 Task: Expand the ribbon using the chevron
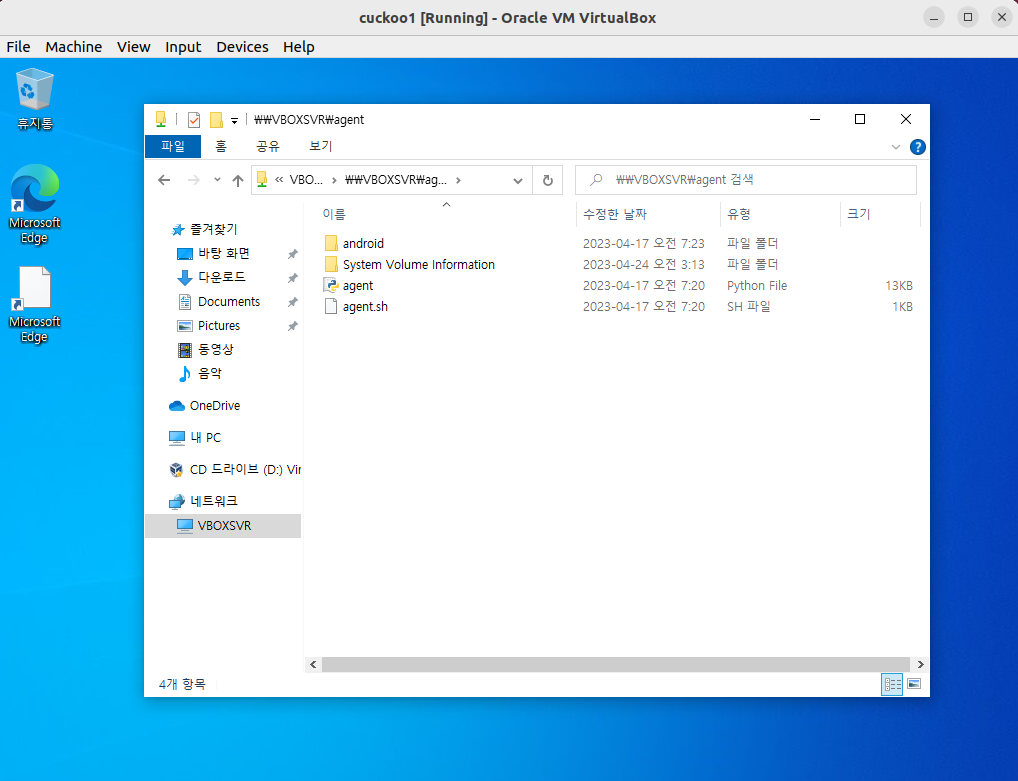click(x=896, y=147)
